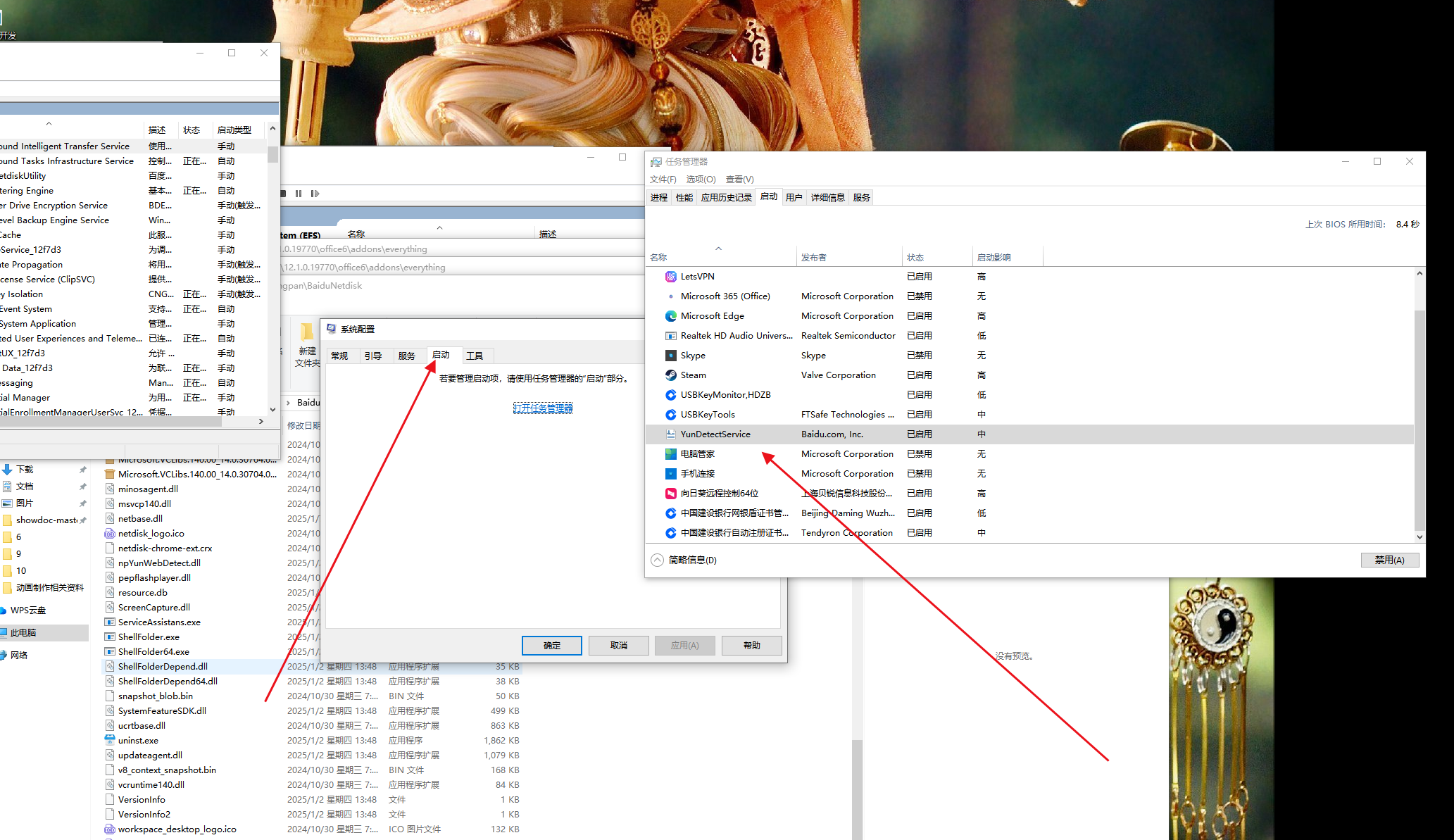
Task: Switch to 引导 tab in 系统配置
Action: [x=373, y=356]
